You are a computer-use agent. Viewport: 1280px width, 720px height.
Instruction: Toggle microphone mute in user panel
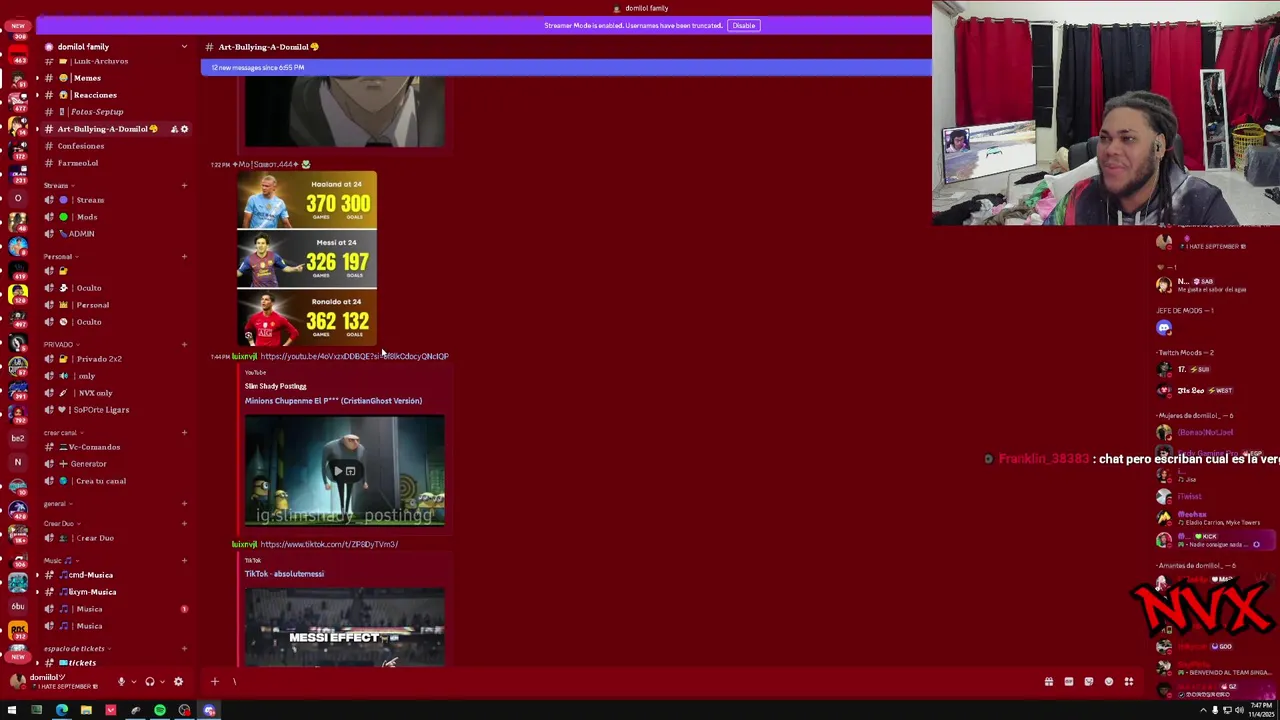[121, 682]
